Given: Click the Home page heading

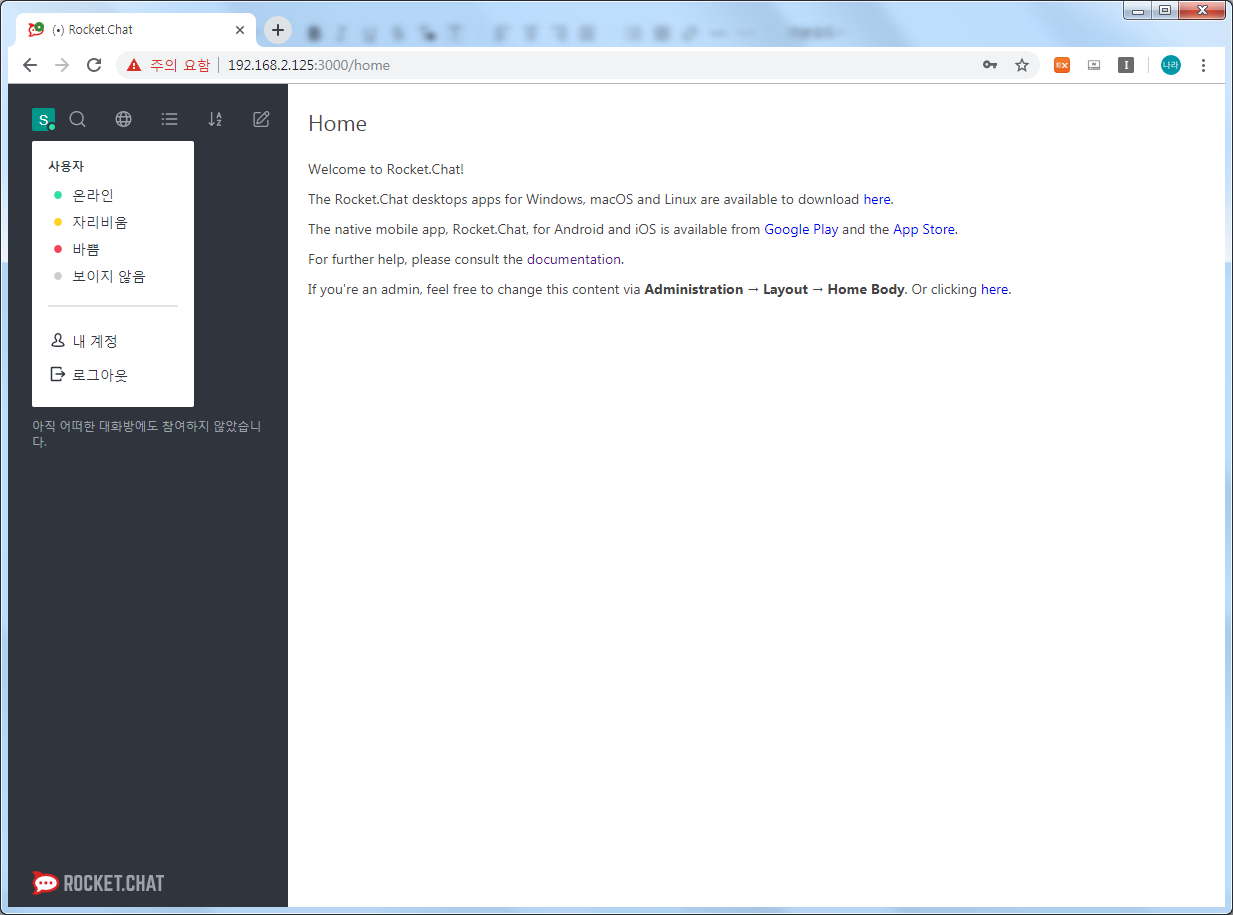Looking at the screenshot, I should 337,124.
